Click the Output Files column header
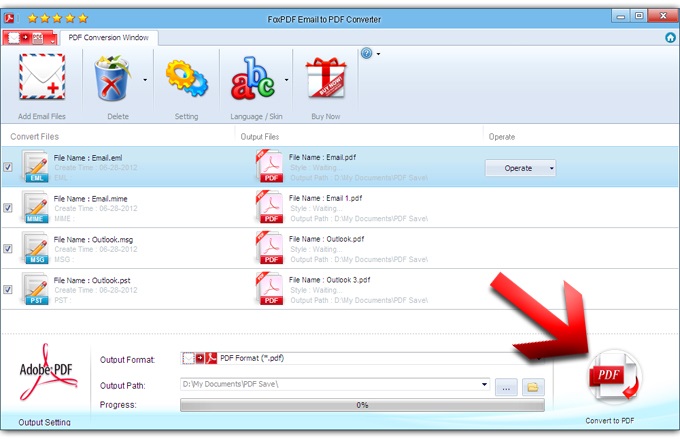This screenshot has height=439, width=680. click(260, 137)
